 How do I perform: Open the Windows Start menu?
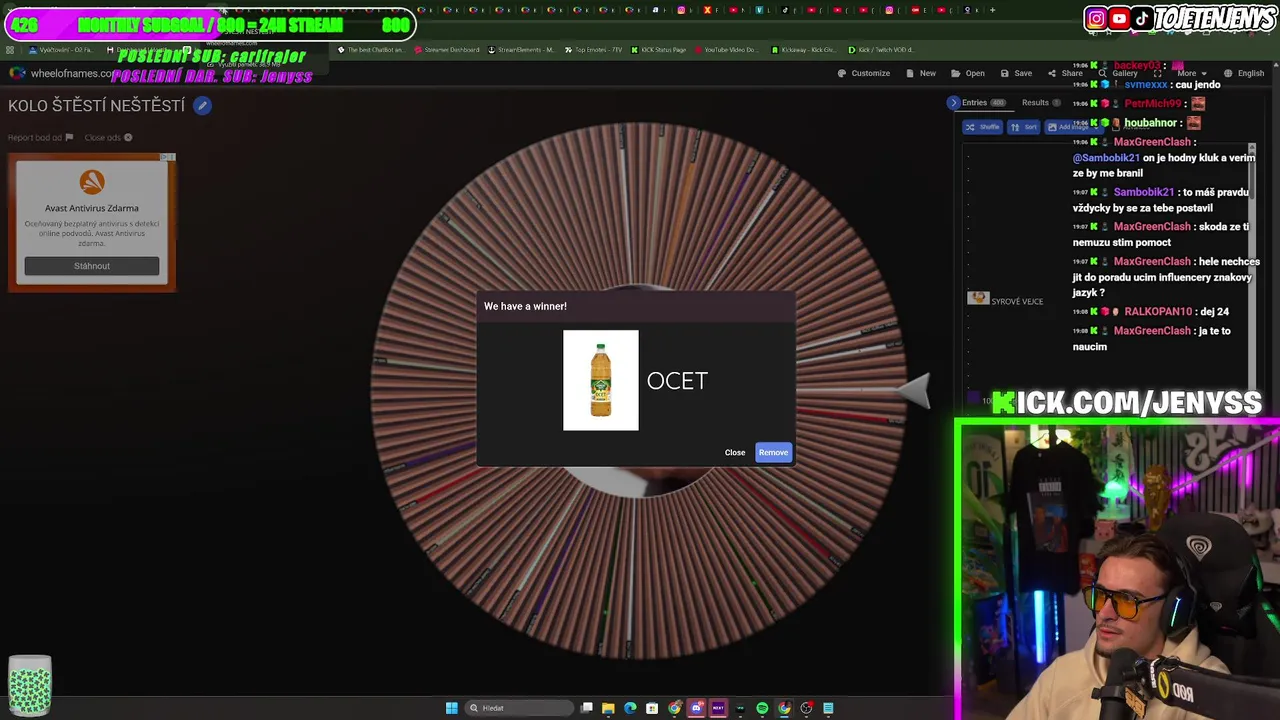point(451,708)
